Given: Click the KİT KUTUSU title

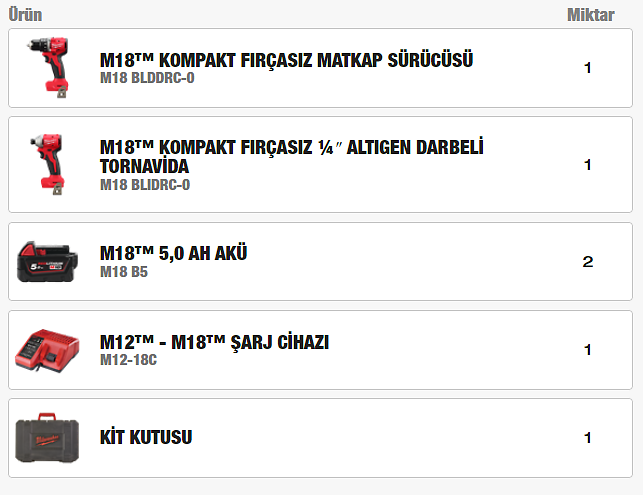Looking at the screenshot, I should (146, 437).
